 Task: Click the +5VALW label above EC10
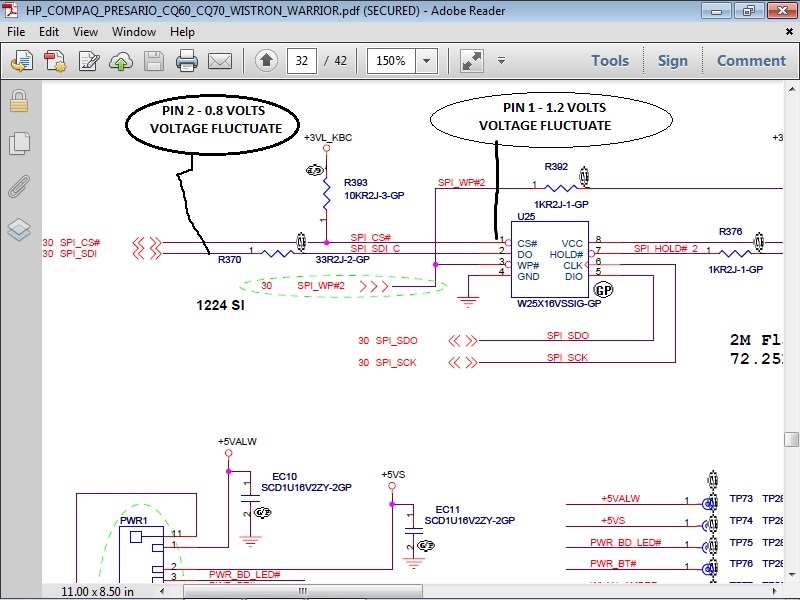point(237,442)
